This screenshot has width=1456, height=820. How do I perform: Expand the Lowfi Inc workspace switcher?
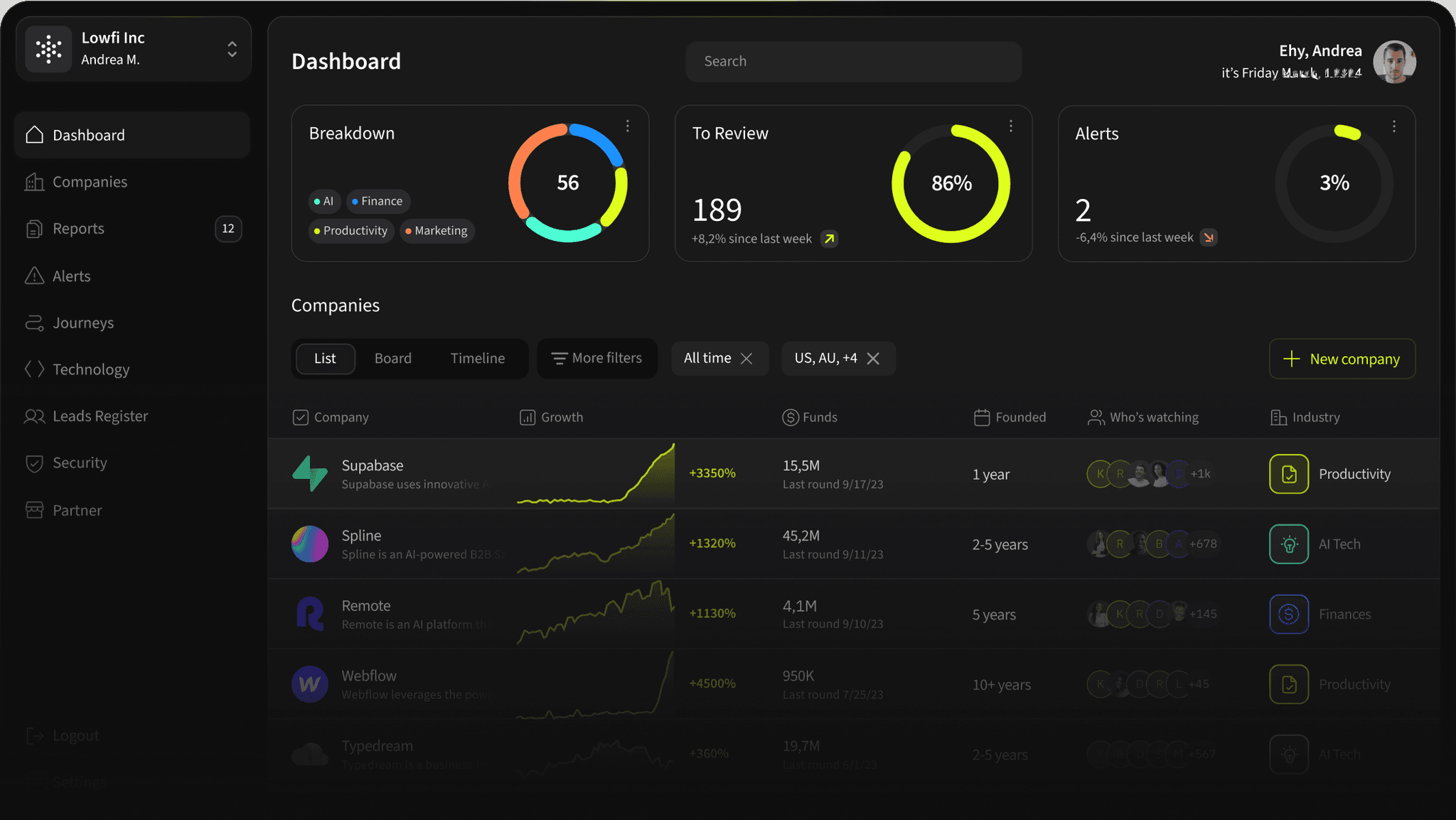(232, 49)
